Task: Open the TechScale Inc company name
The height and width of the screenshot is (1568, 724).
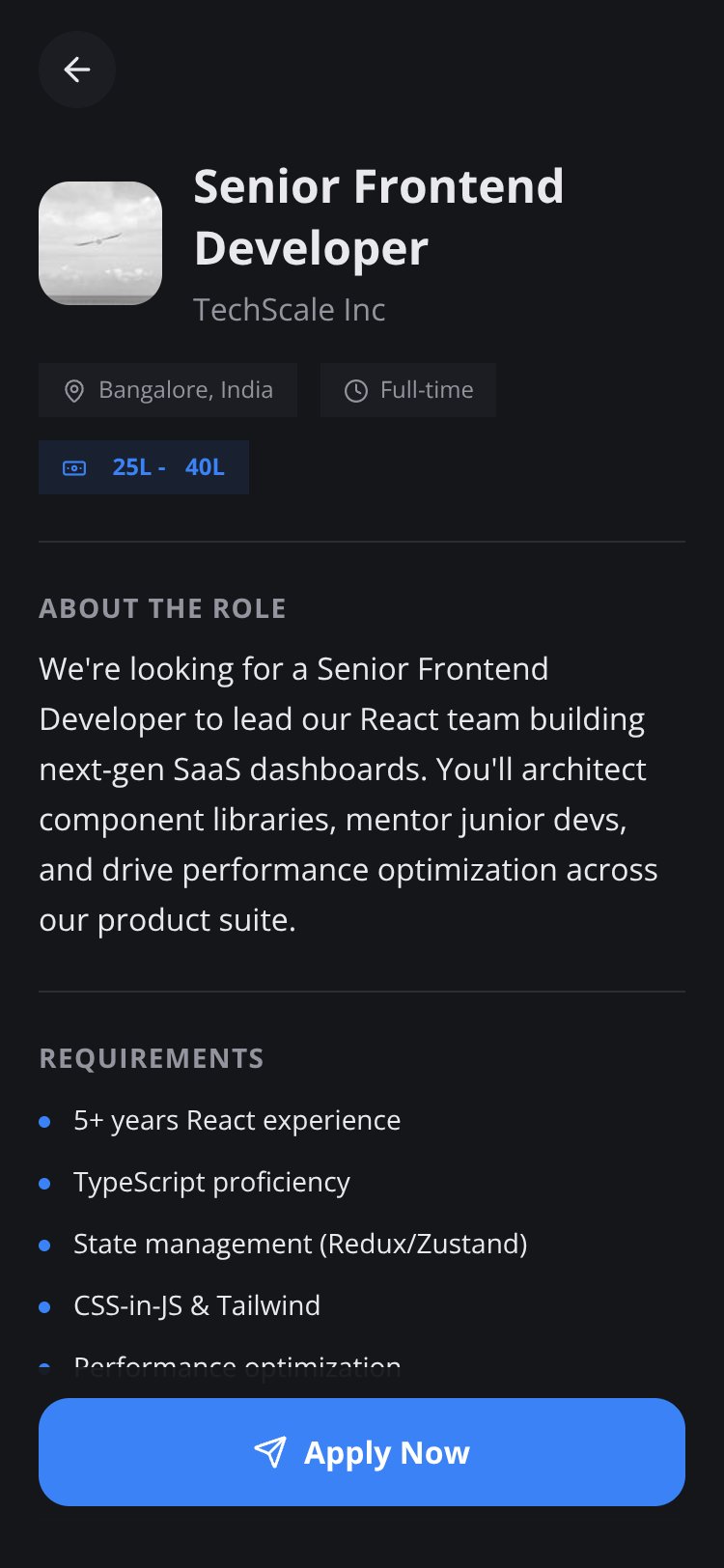Action: pos(290,310)
